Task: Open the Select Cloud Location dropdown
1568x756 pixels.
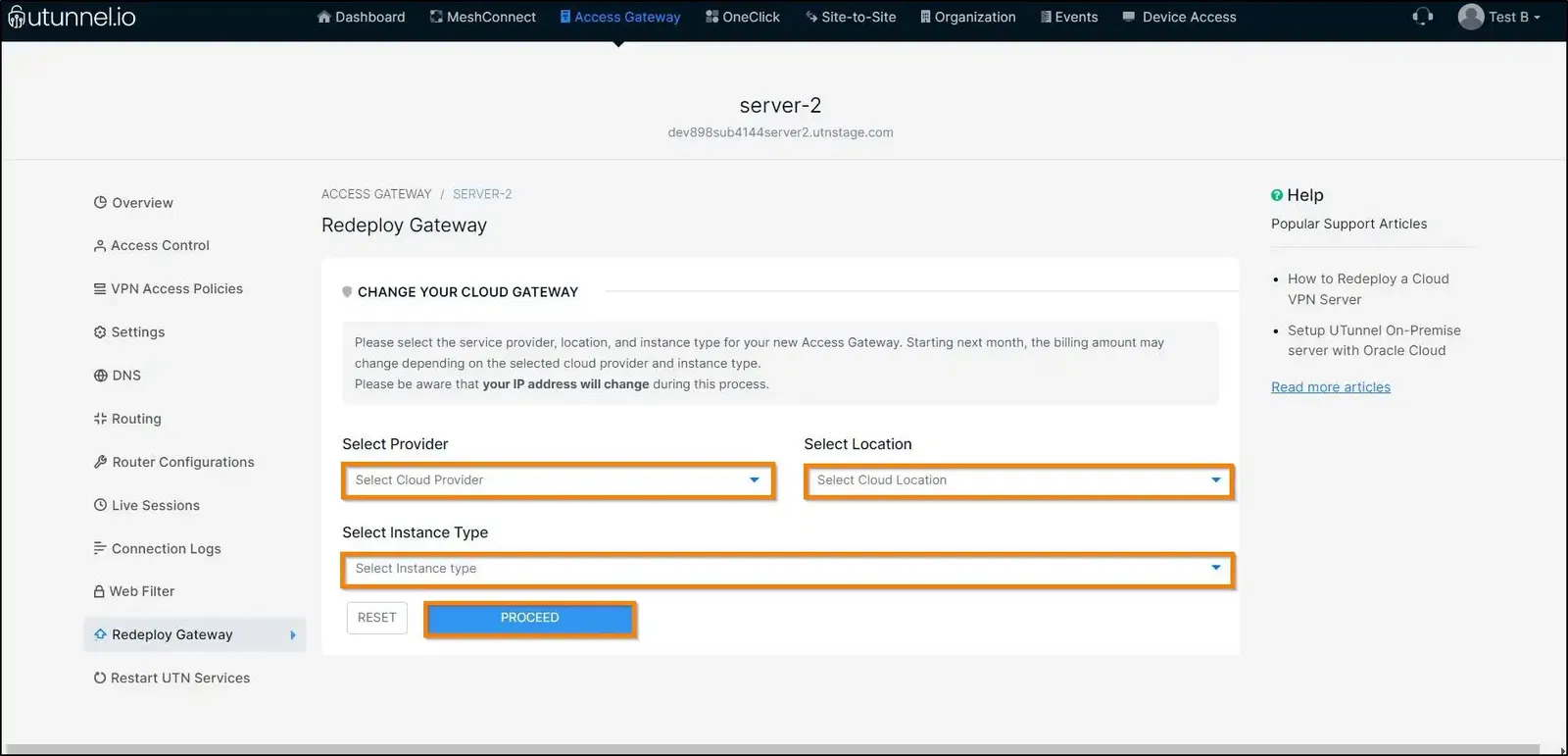Action: [1019, 480]
